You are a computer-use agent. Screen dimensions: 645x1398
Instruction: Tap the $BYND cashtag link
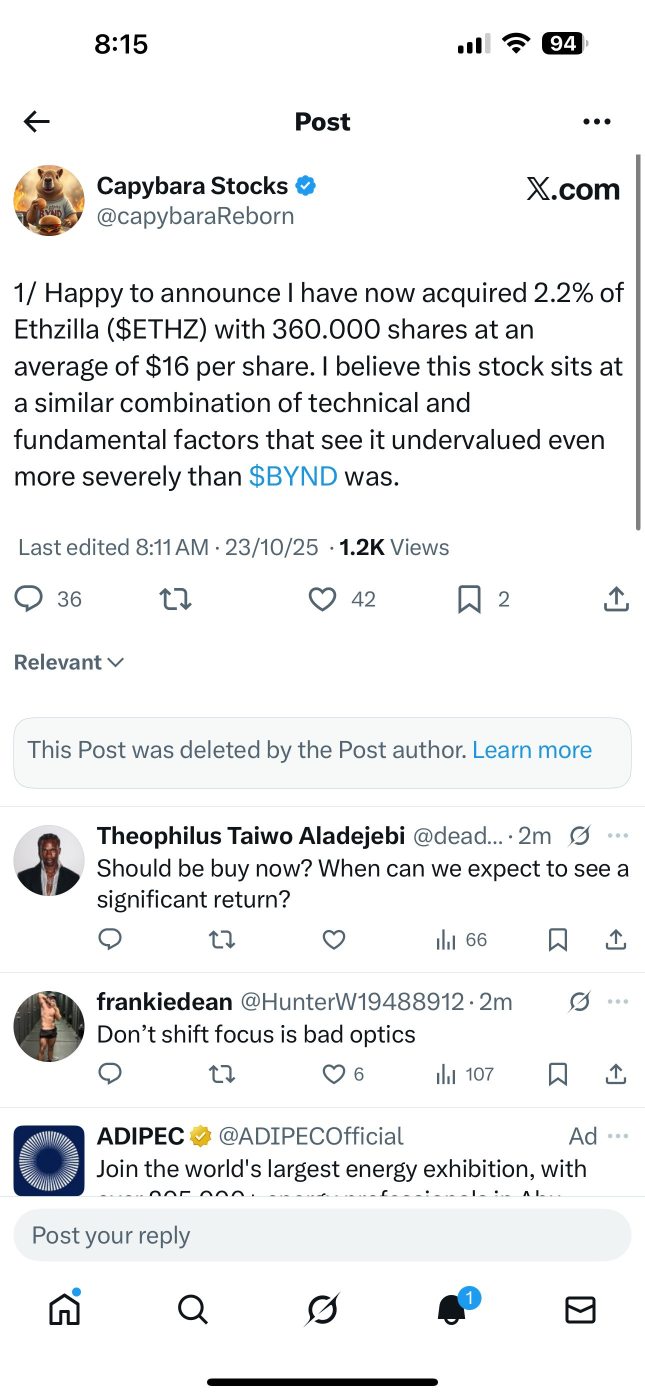[293, 476]
